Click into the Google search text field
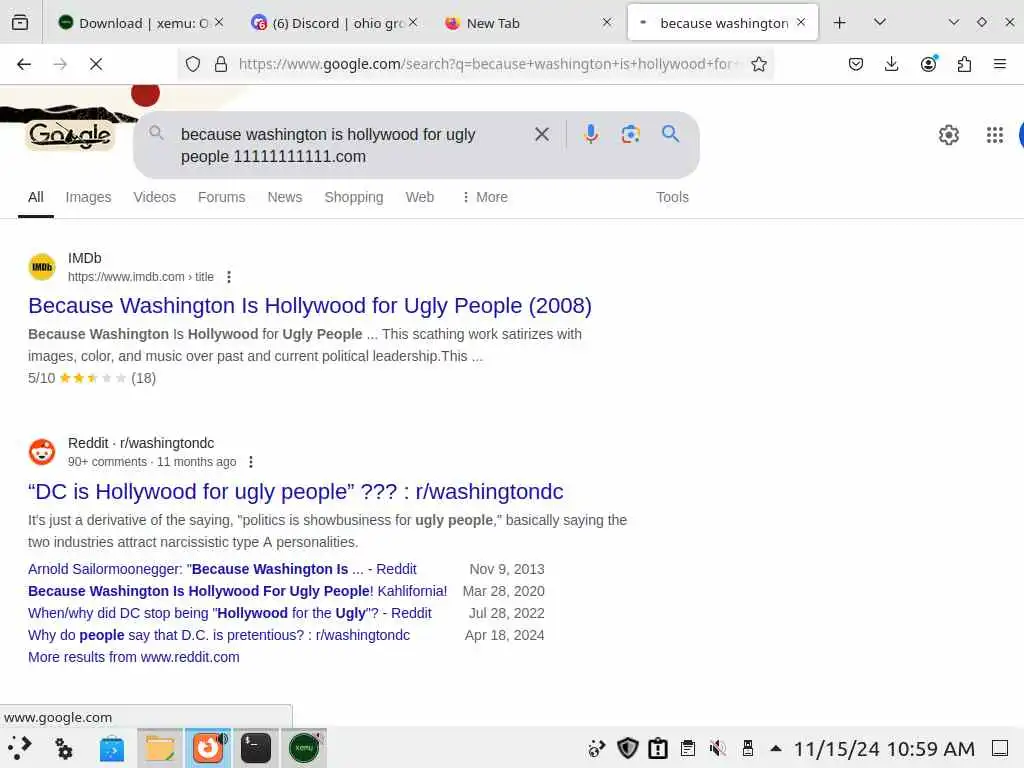 [x=349, y=145]
